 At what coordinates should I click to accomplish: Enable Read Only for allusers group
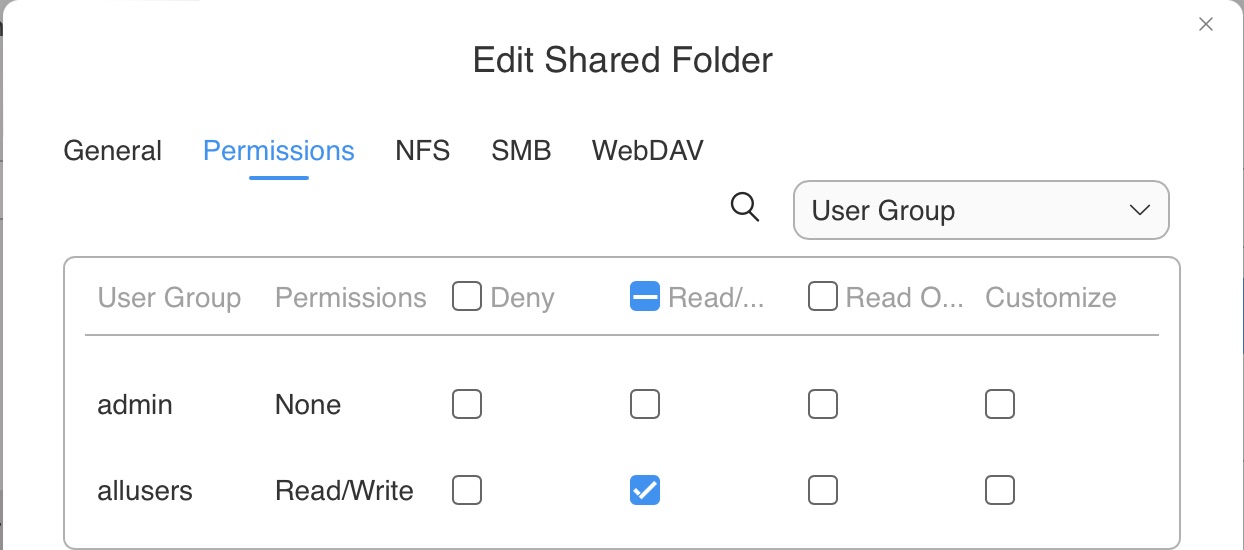click(x=823, y=490)
